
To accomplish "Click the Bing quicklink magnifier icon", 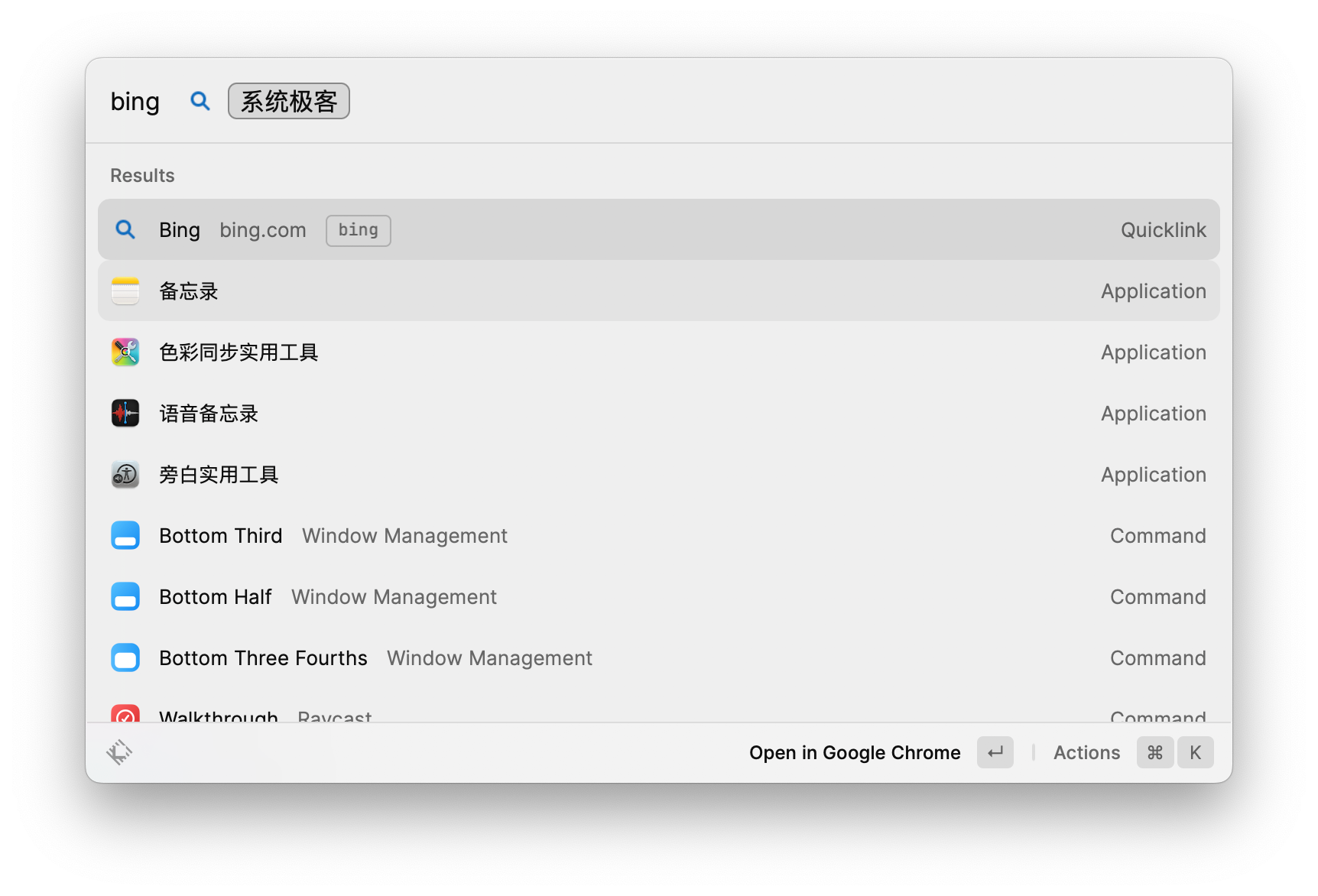I will click(x=125, y=229).
